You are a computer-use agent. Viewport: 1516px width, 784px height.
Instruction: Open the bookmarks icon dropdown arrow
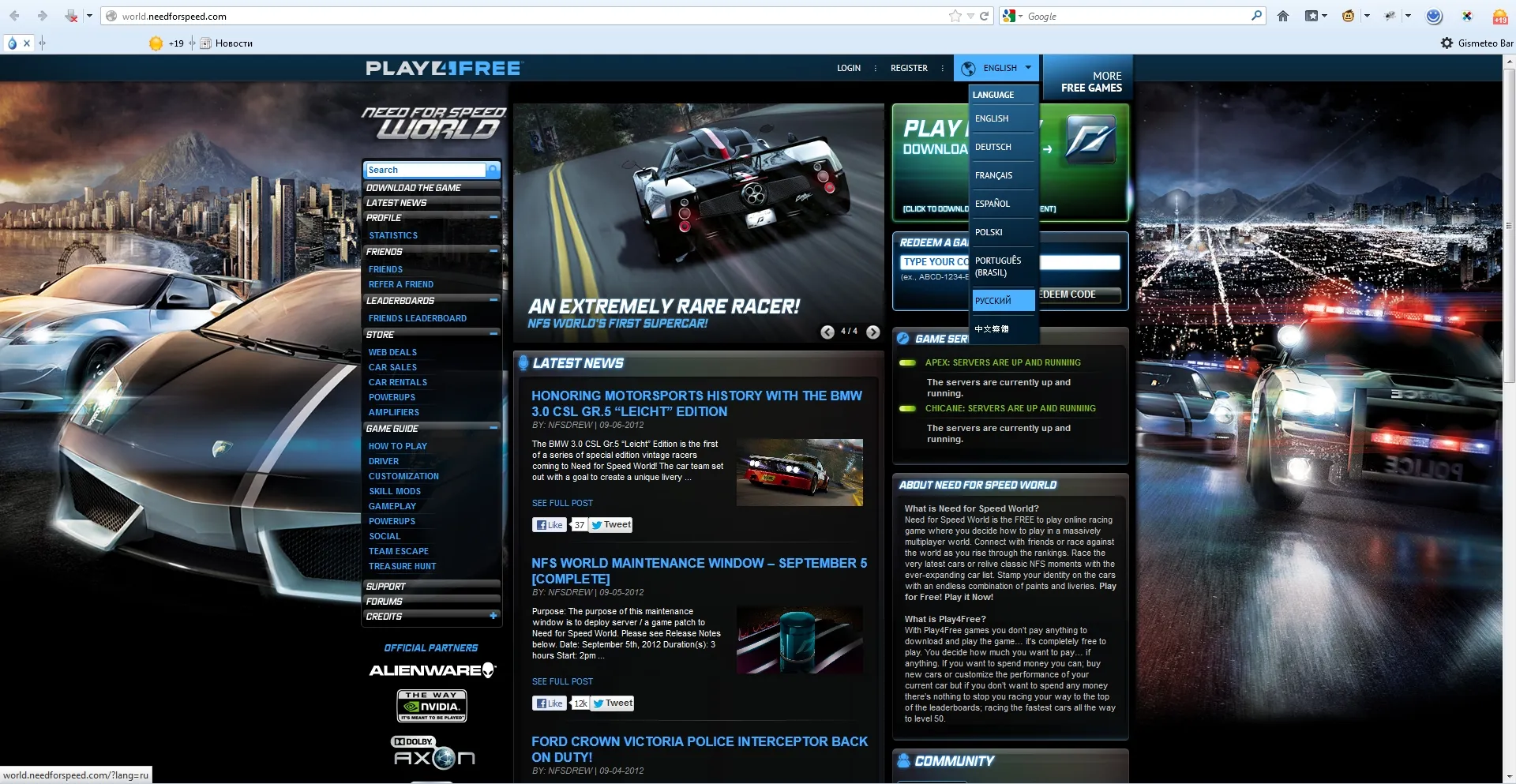pos(1324,16)
